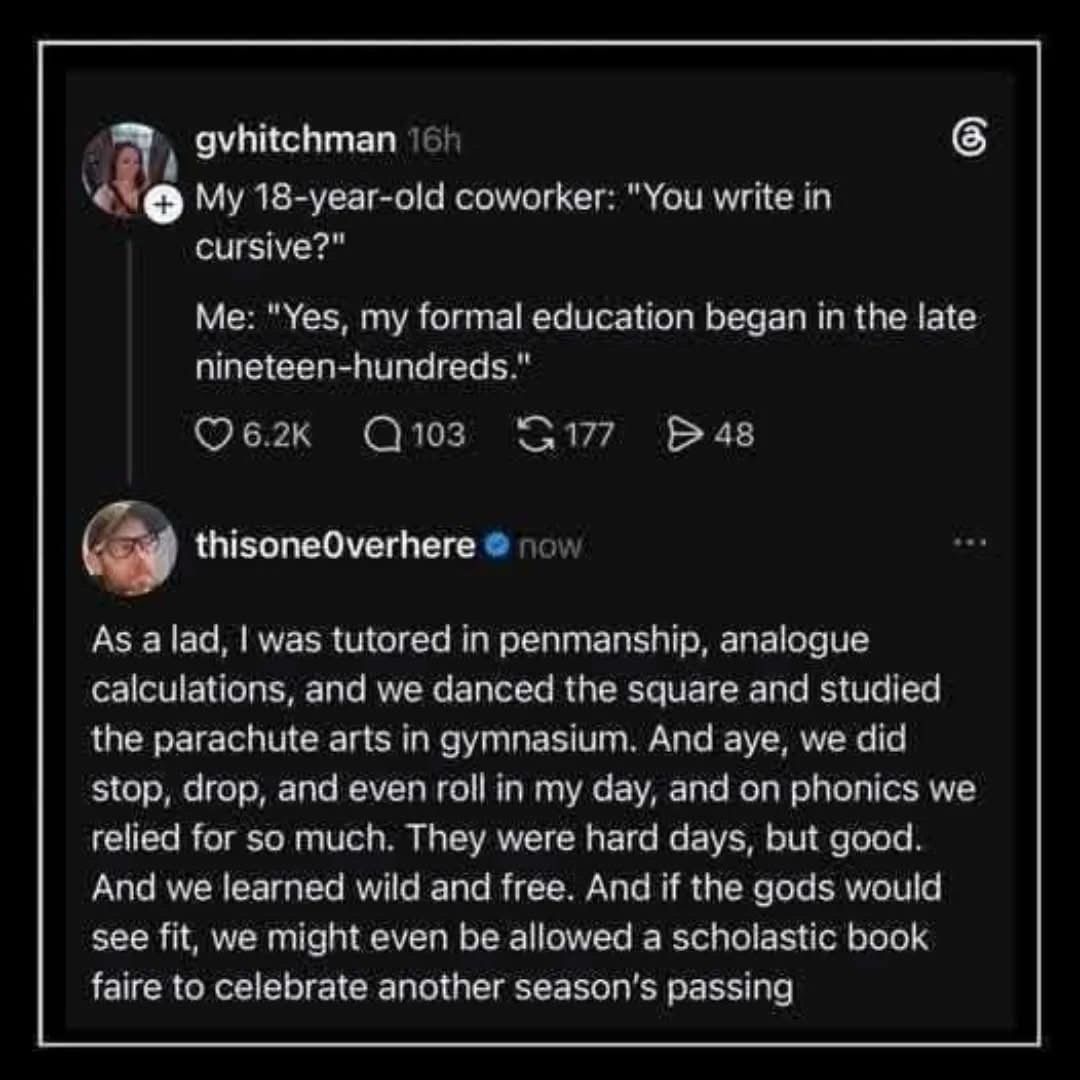Click the 'now' timestamp on the reply
1080x1080 pixels.
tap(550, 547)
